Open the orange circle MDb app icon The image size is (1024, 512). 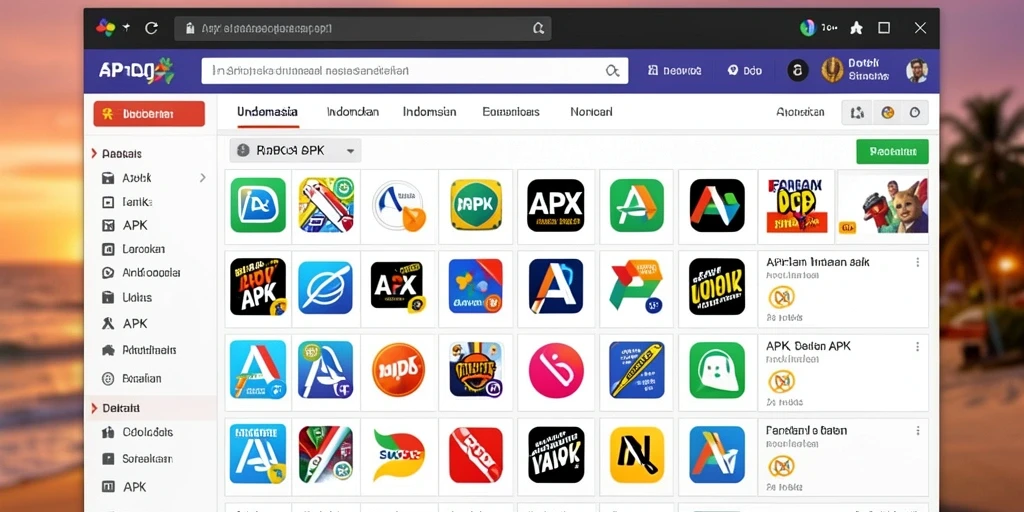point(398,370)
